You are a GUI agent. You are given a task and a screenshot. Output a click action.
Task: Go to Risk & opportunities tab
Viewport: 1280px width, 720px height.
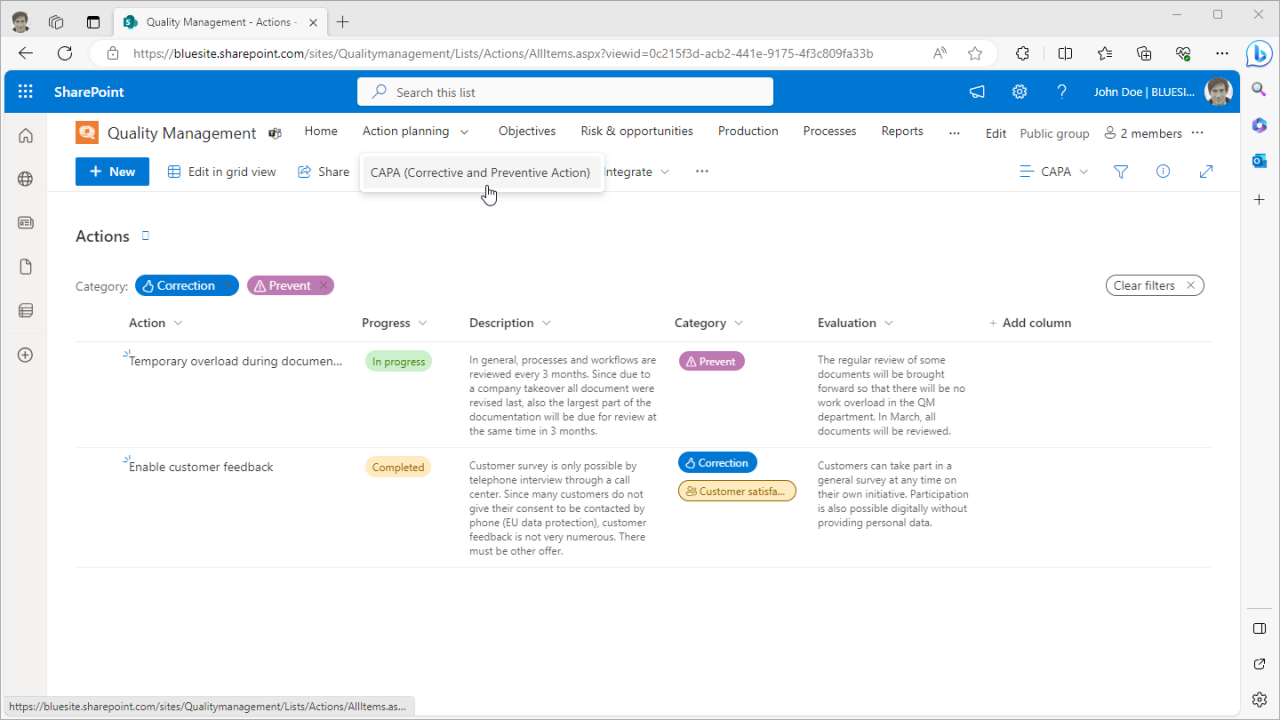(x=636, y=132)
